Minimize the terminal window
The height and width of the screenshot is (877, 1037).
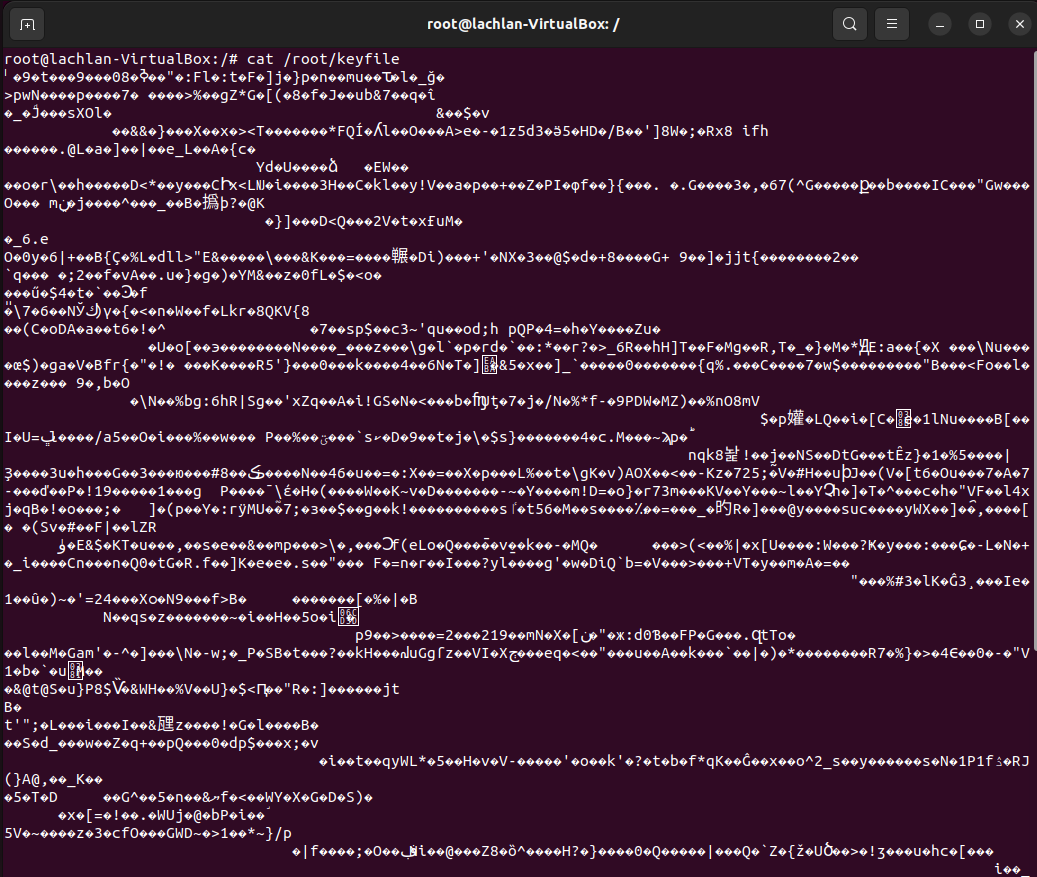tap(939, 23)
